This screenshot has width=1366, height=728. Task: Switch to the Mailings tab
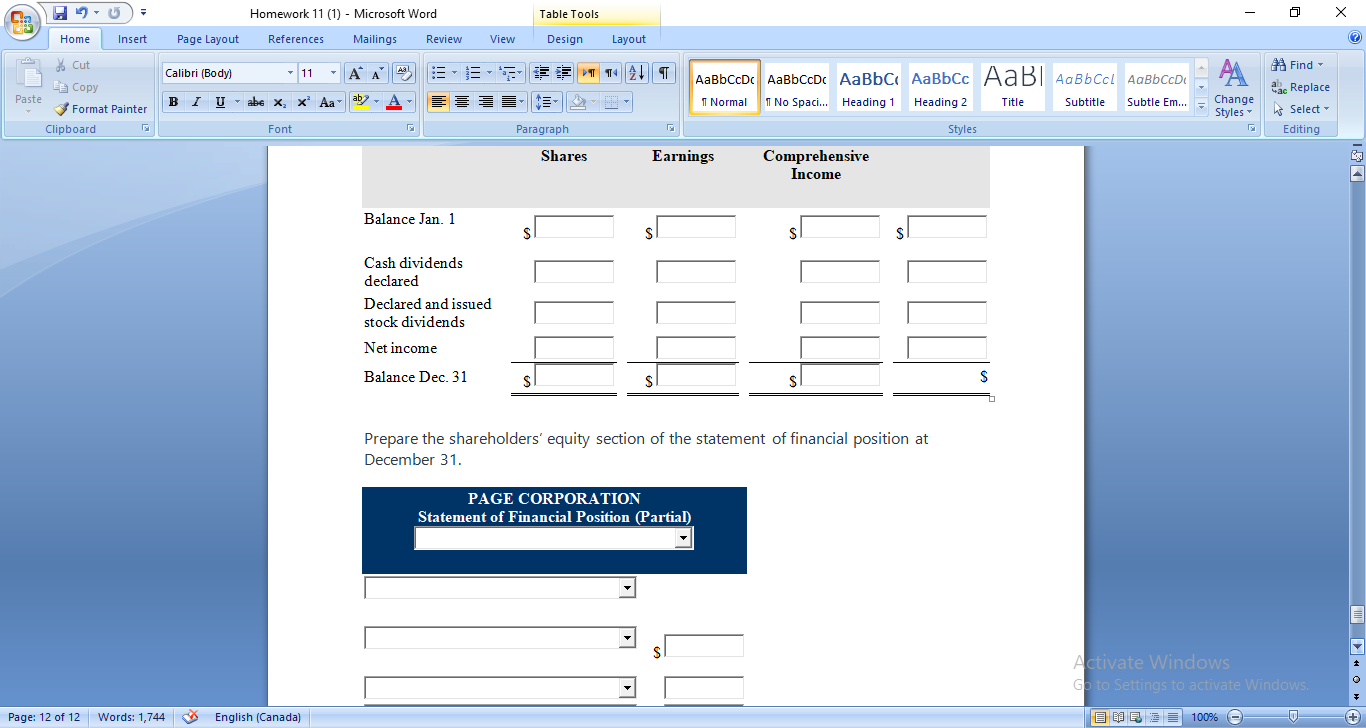375,39
